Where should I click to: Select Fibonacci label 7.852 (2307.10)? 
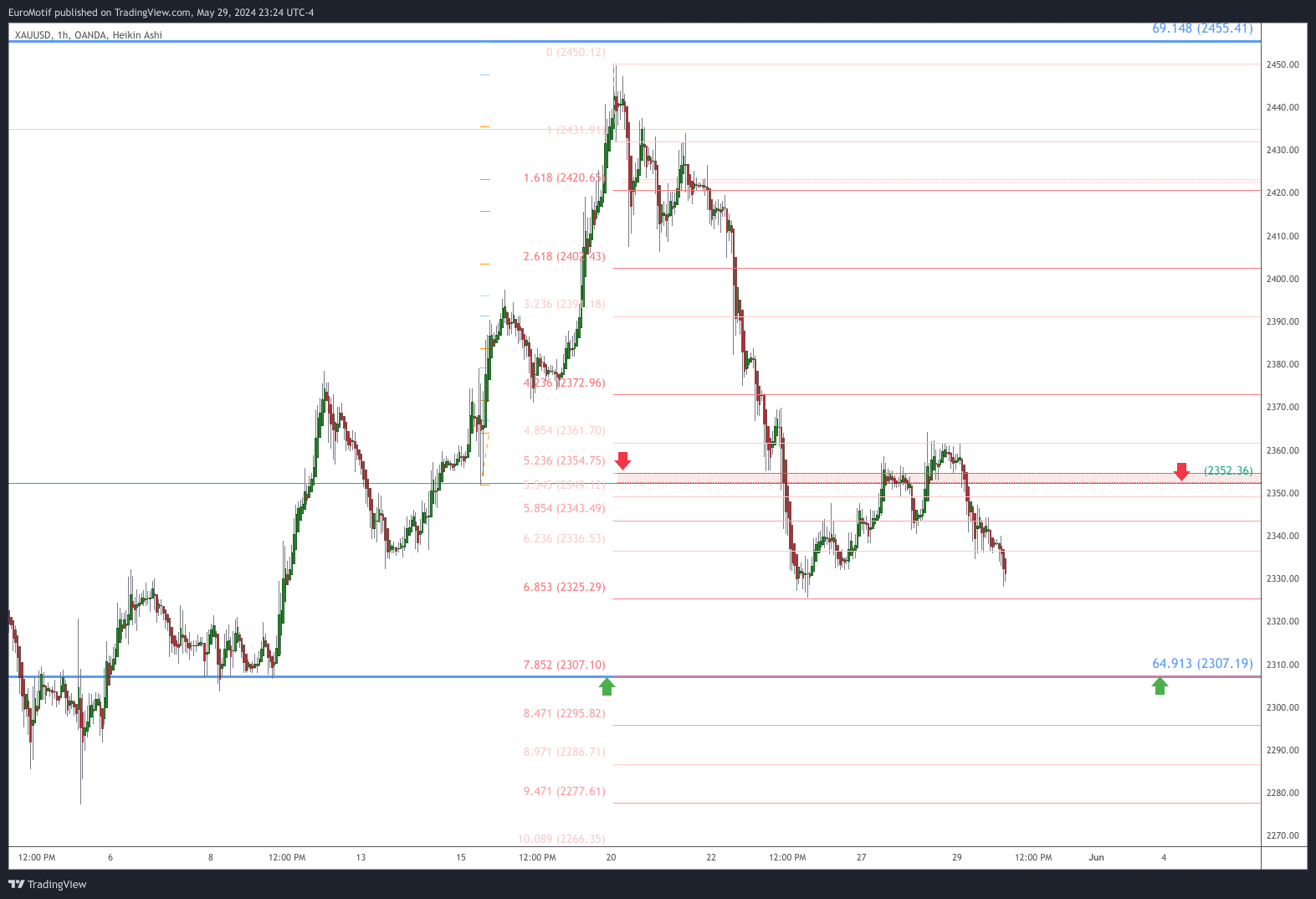tap(565, 665)
